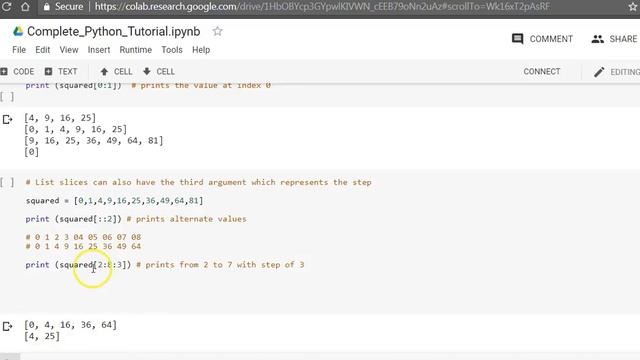
Task: Open the COMMENT panel
Action: pos(542,39)
